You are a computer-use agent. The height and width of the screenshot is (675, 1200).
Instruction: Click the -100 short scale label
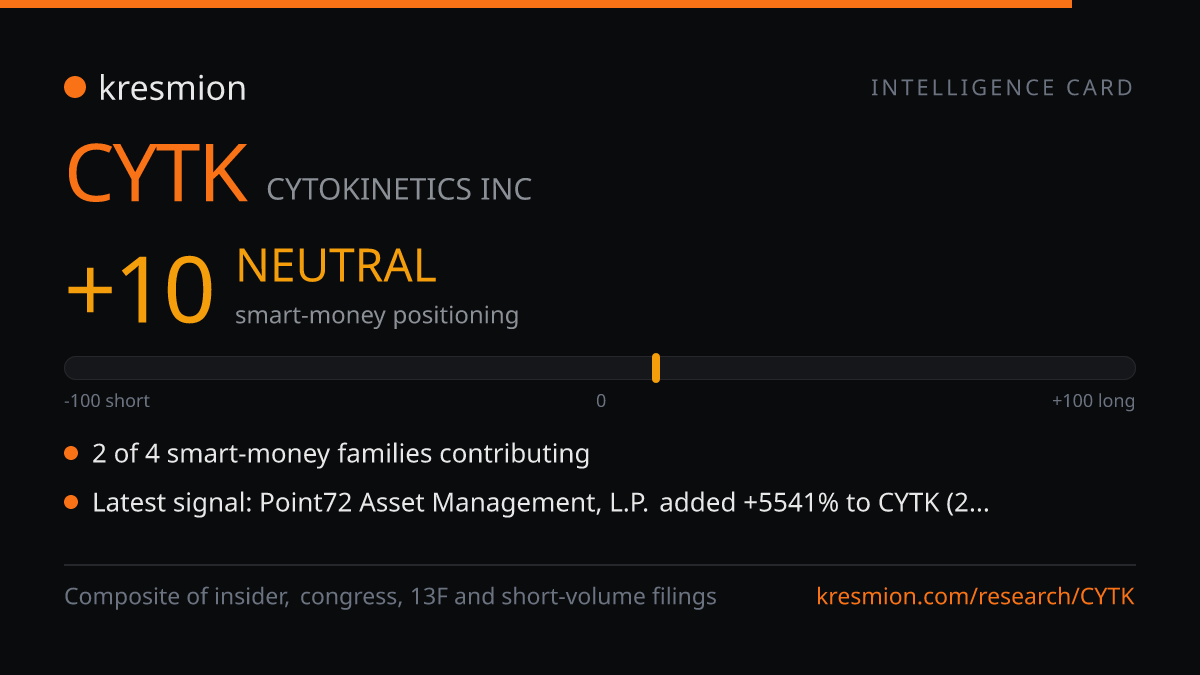(107, 401)
